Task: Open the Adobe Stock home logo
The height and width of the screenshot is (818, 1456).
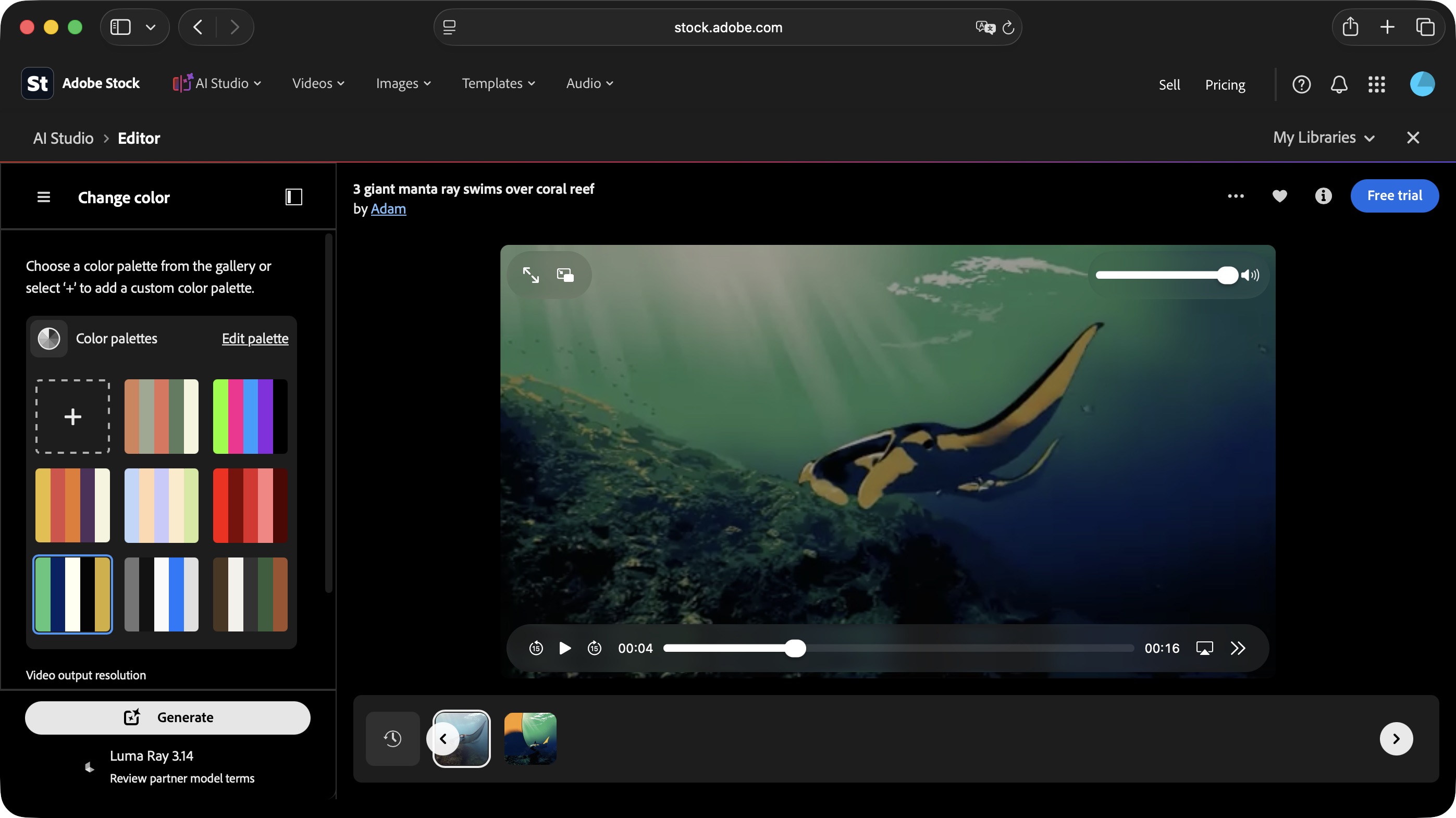Action: (x=81, y=83)
